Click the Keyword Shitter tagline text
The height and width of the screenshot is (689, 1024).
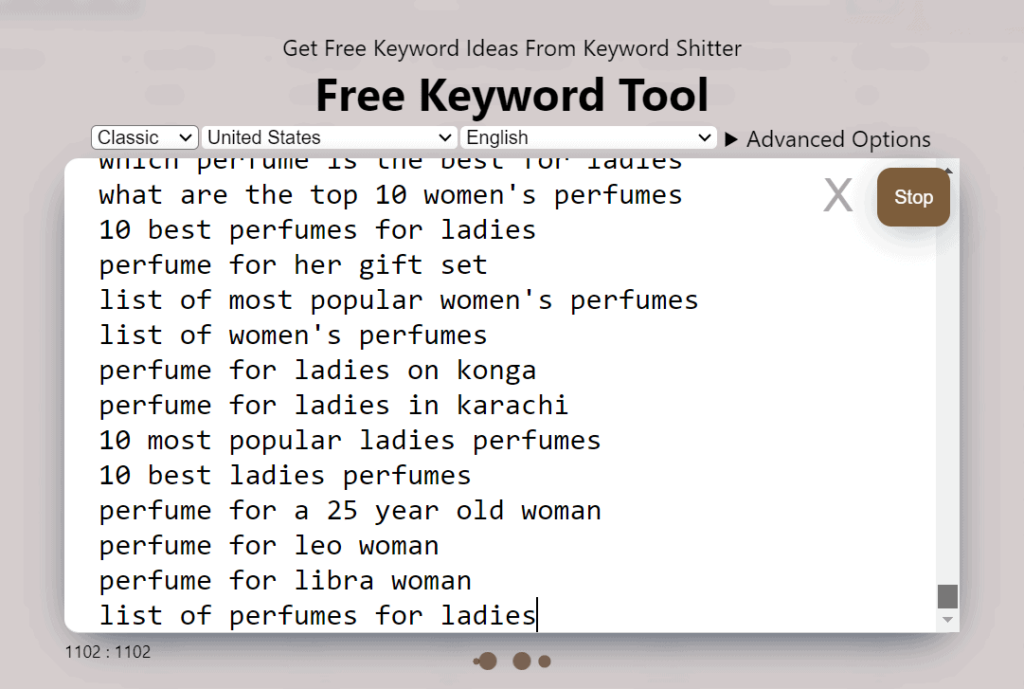click(512, 48)
